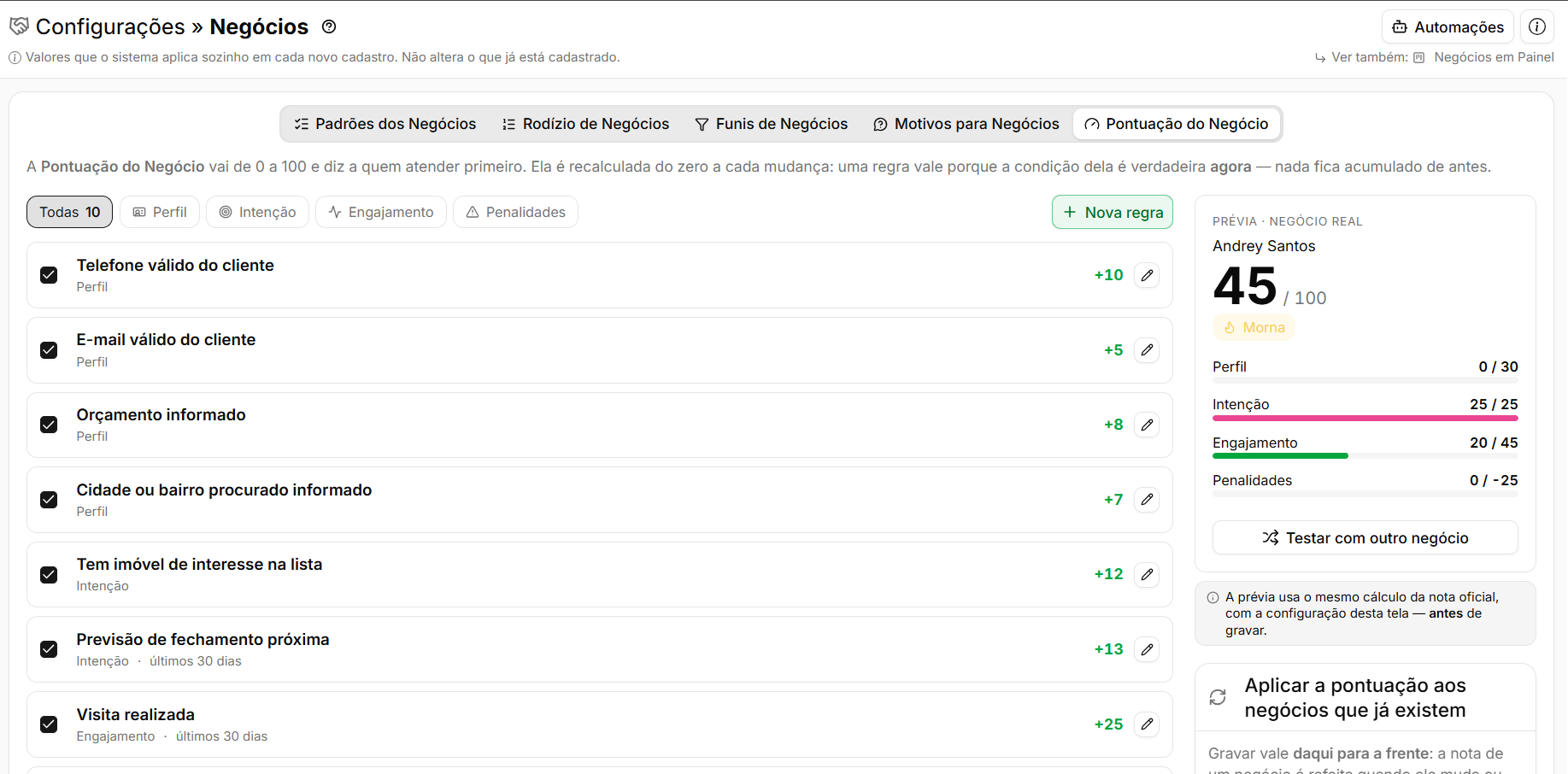This screenshot has width=1568, height=774.
Task: Click the refresh icon beside Aplicar a pontuação
Action: 1218,697
